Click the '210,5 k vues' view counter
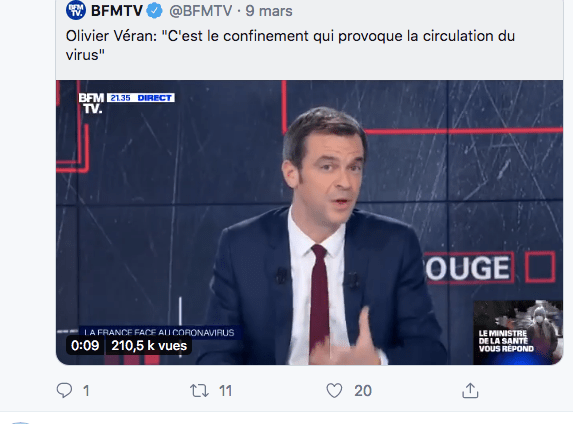 pos(149,345)
